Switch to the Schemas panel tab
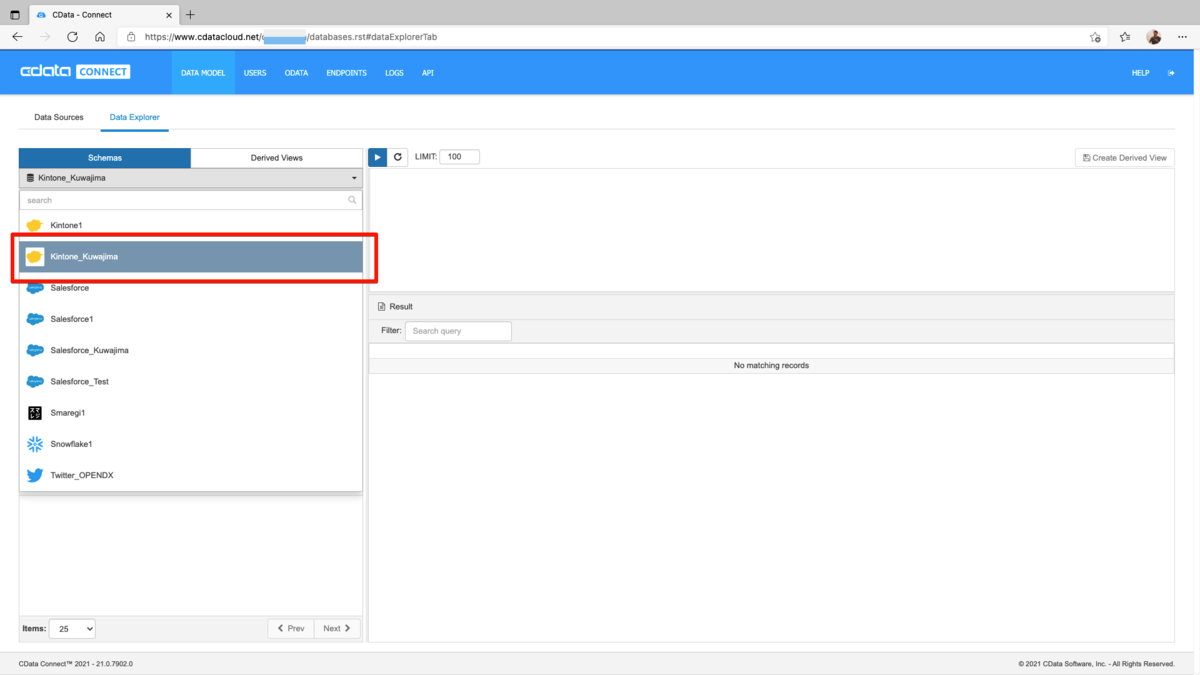1200x675 pixels. [105, 158]
